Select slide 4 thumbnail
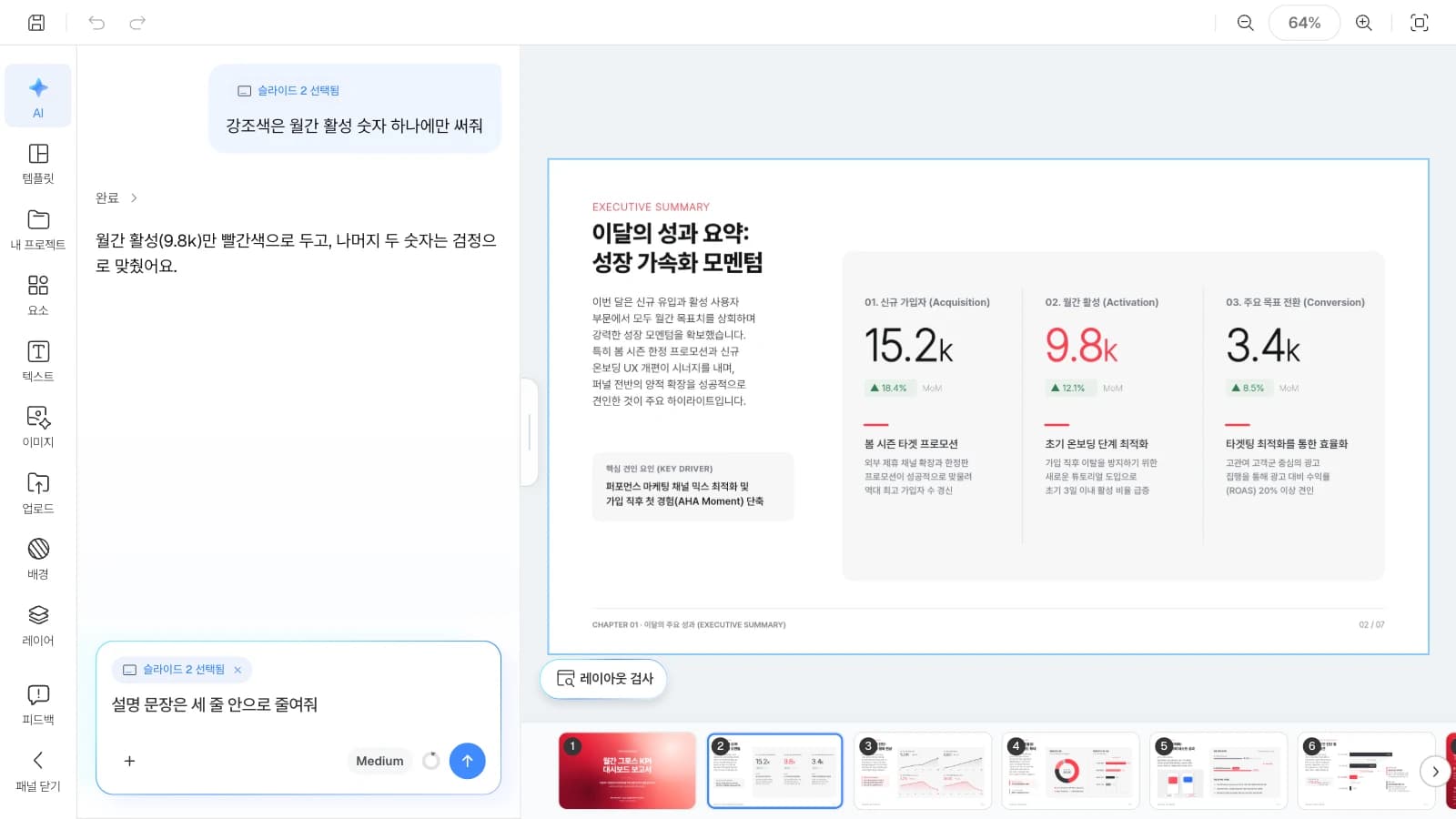Viewport: 1456px width, 819px height. point(1071,771)
